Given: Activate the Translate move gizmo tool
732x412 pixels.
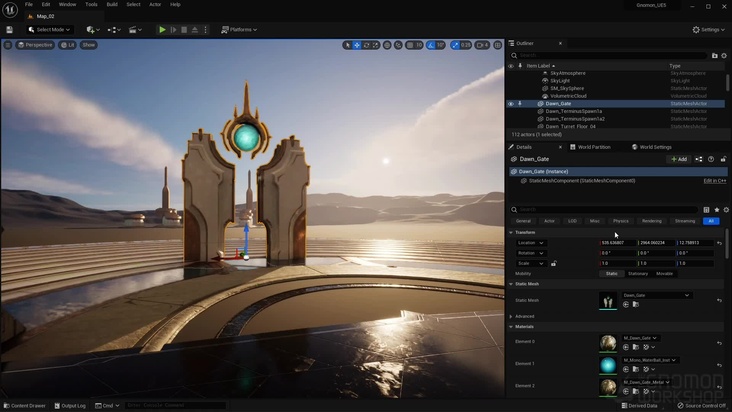Looking at the screenshot, I should 357,45.
